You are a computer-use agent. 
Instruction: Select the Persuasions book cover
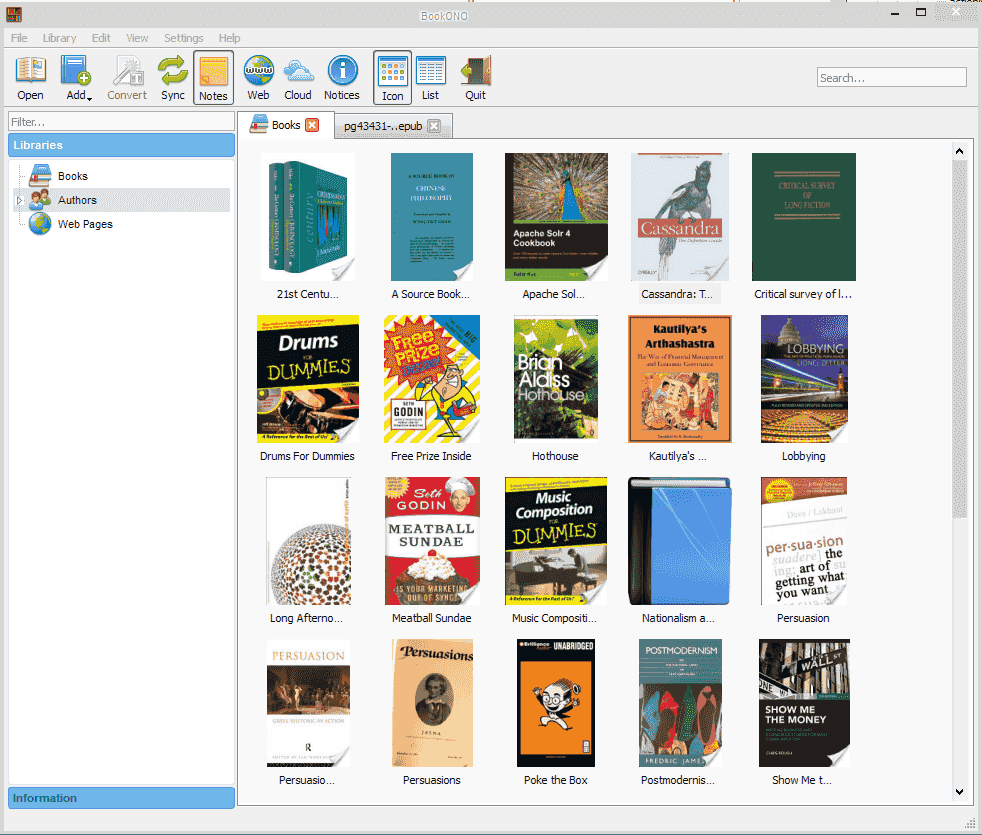coord(432,703)
